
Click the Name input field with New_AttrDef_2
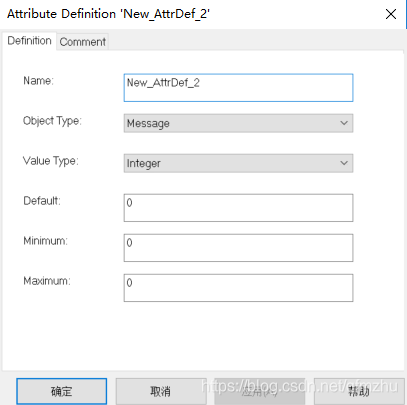238,88
